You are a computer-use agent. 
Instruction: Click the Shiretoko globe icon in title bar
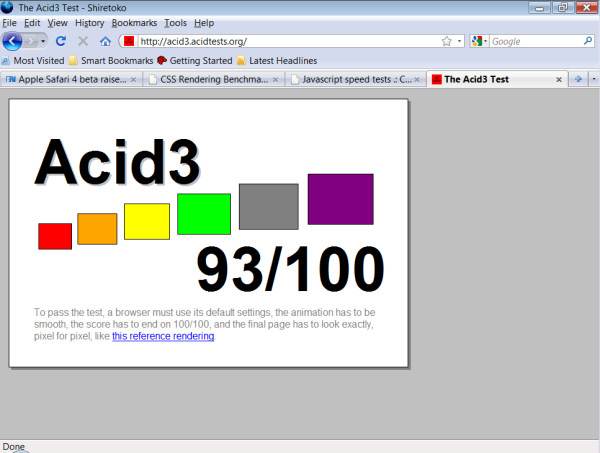(x=7, y=7)
